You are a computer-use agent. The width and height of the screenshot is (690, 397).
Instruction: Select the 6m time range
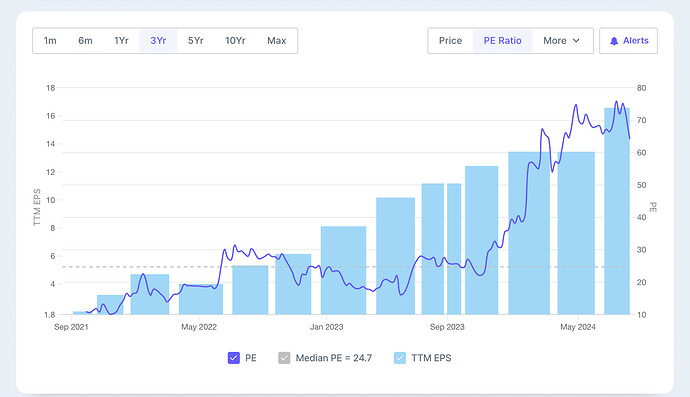point(85,40)
